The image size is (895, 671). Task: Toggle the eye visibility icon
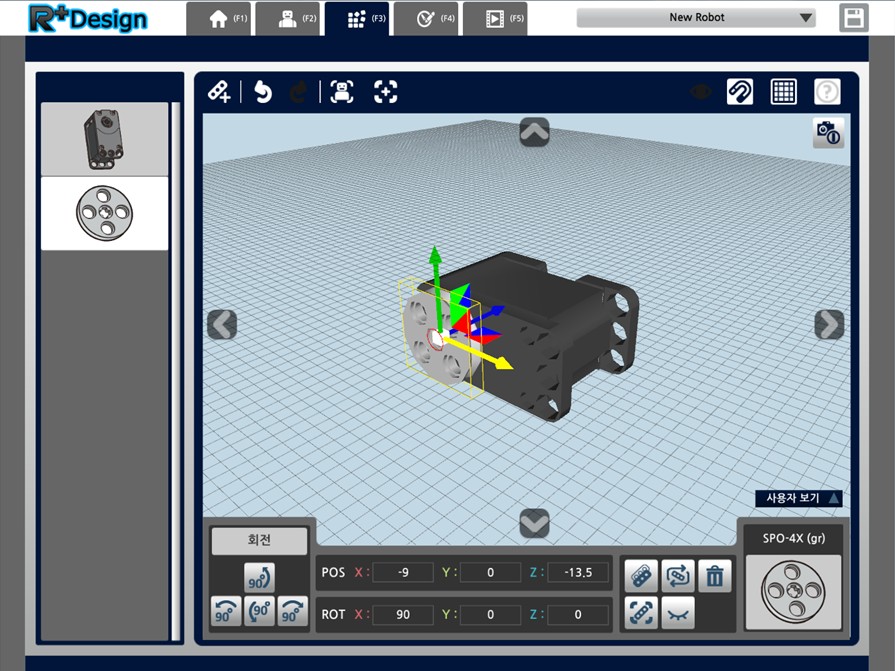point(701,91)
